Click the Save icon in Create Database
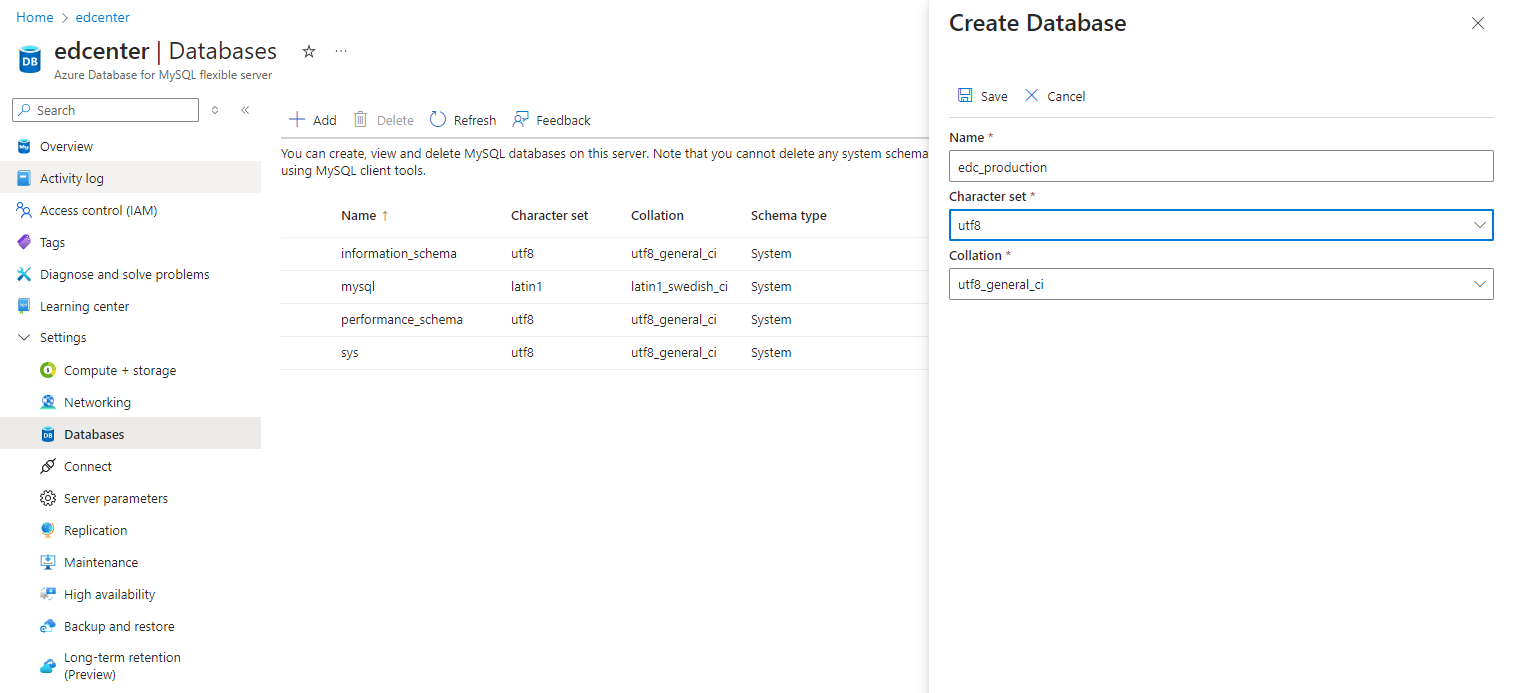The image size is (1514, 693). click(965, 96)
